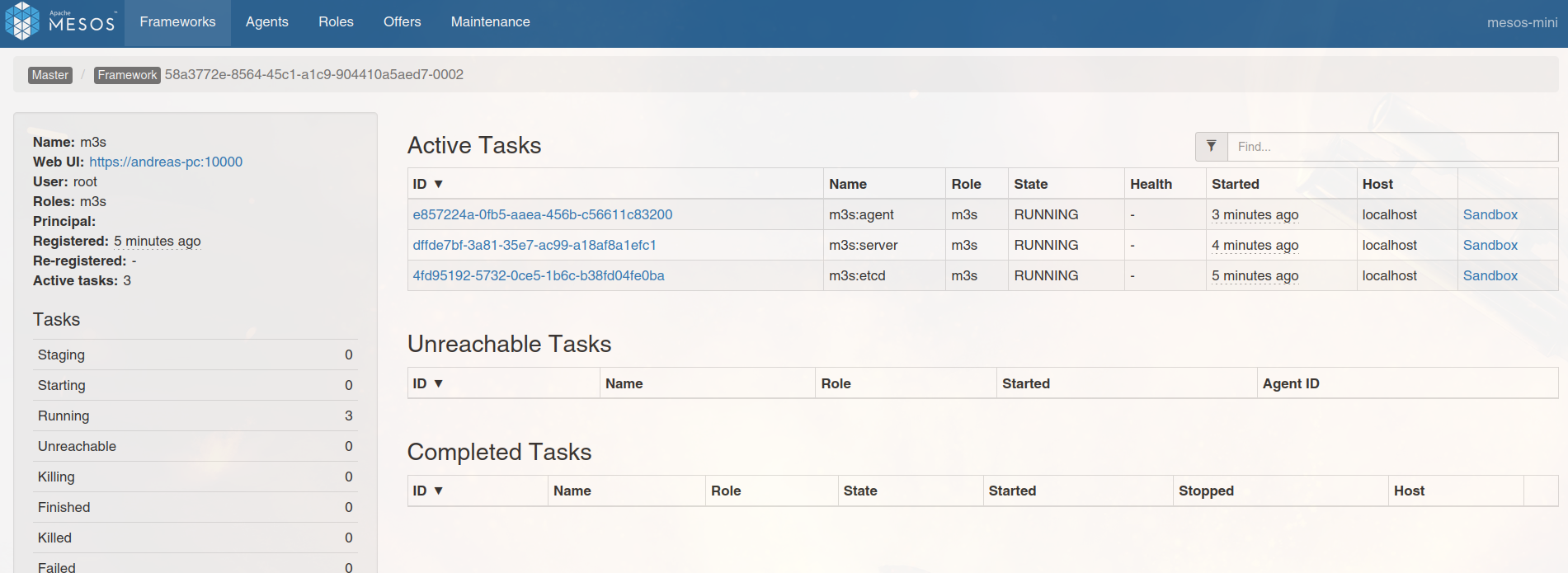
Task: Click the 'User: root' line
Action: point(65,181)
